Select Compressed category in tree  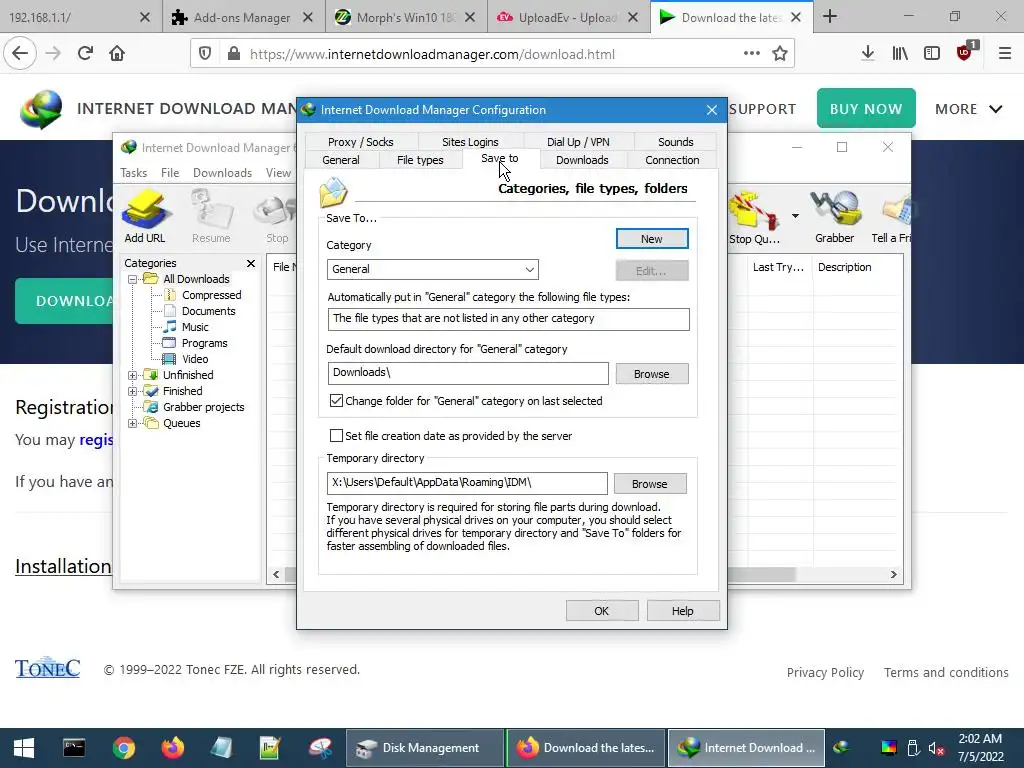click(x=212, y=295)
